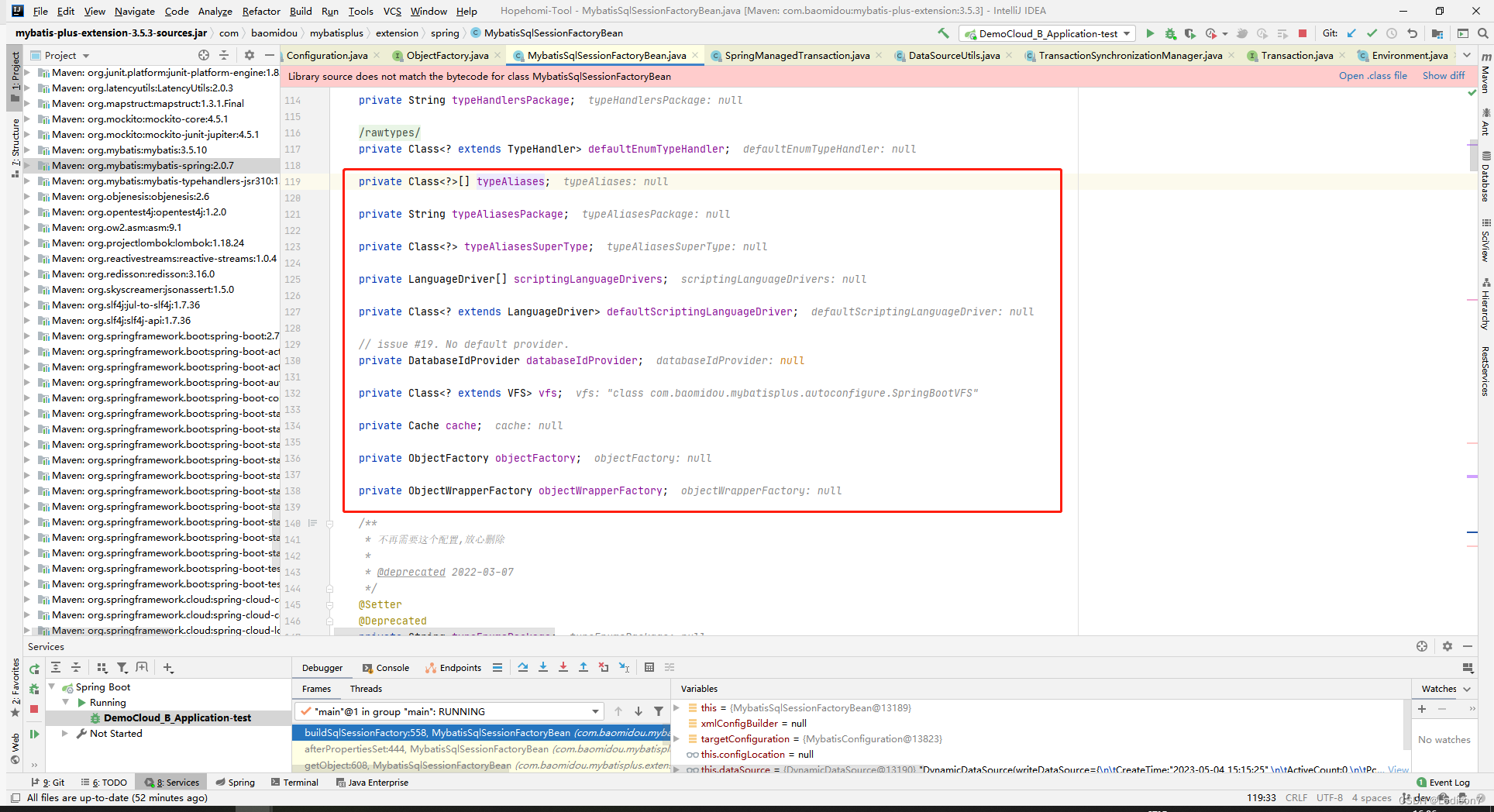Click Open .class file link

pyautogui.click(x=1372, y=75)
